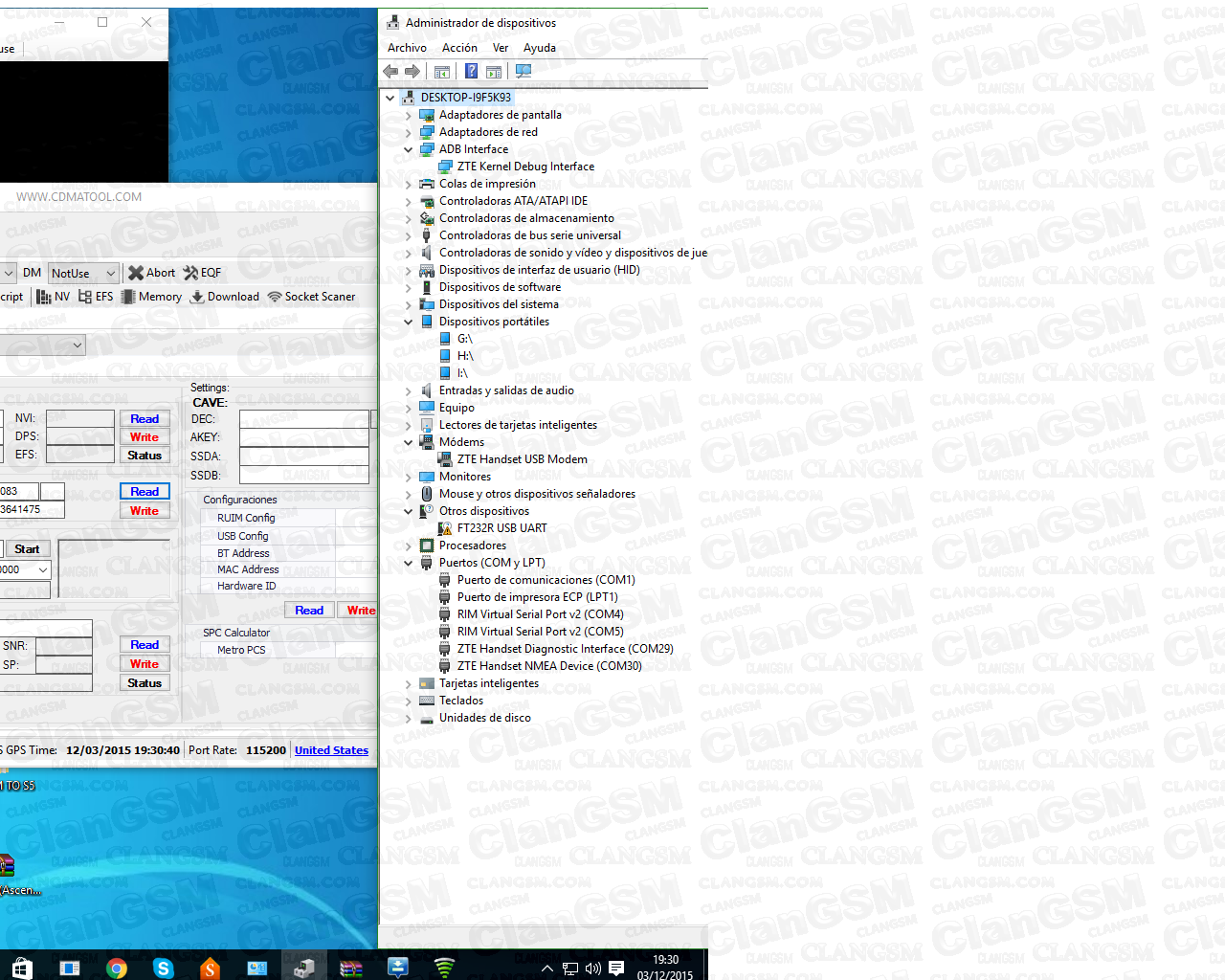Select Metro PCS under SPC Calculator
1225x980 pixels.
click(x=241, y=650)
